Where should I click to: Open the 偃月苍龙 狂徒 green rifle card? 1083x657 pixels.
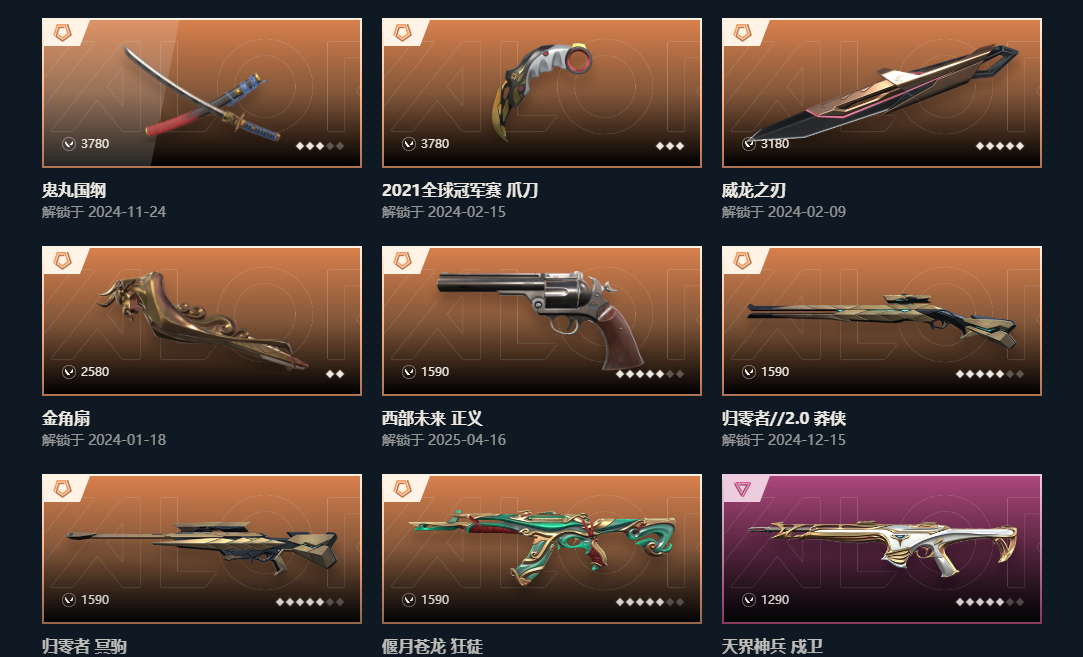(542, 549)
